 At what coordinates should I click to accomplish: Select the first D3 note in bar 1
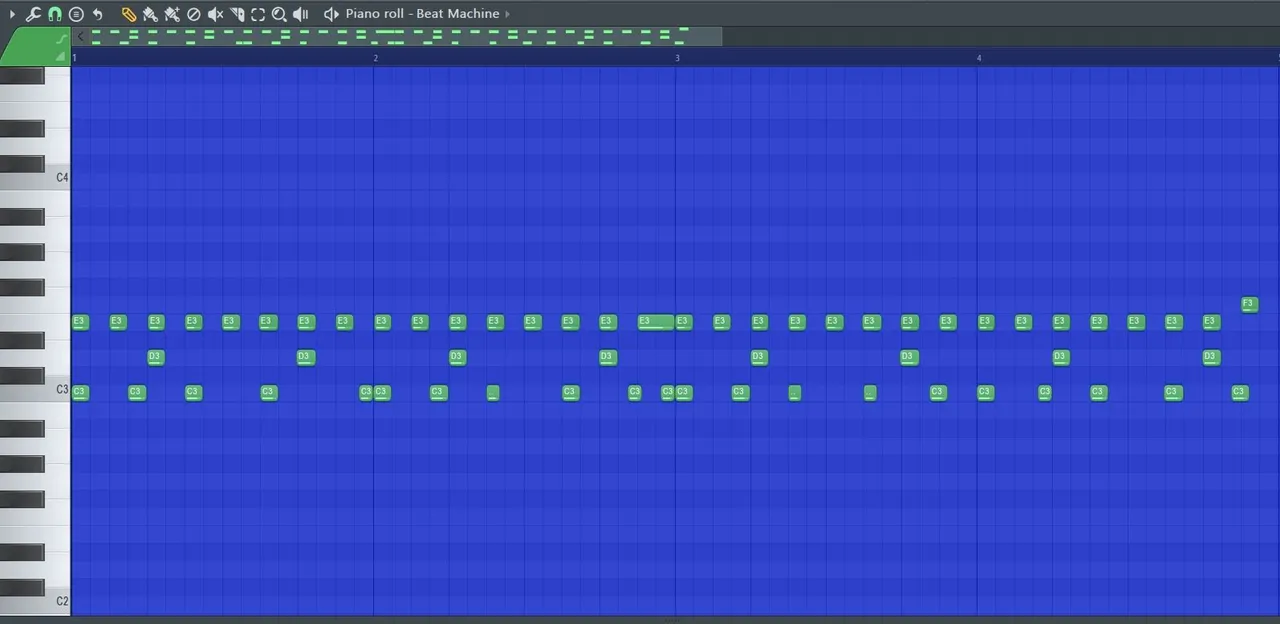click(155, 357)
